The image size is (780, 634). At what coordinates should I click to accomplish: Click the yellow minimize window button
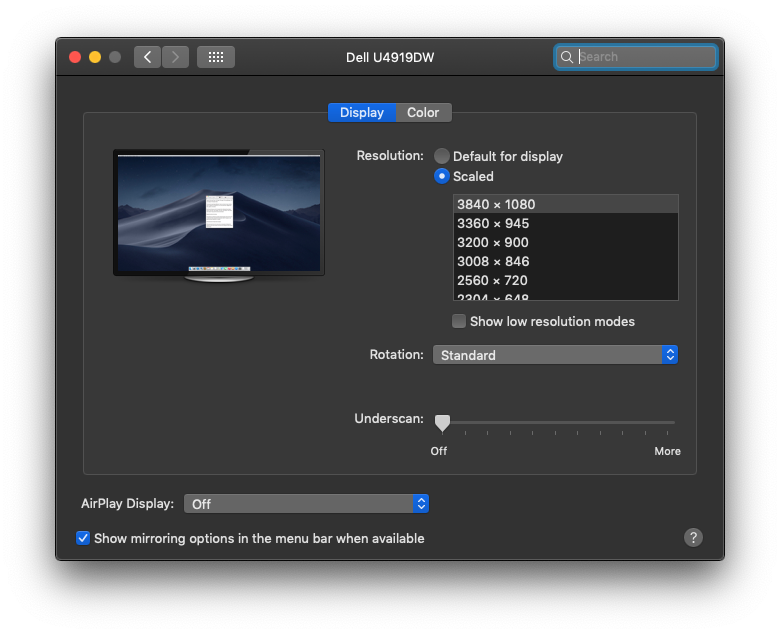(x=95, y=57)
